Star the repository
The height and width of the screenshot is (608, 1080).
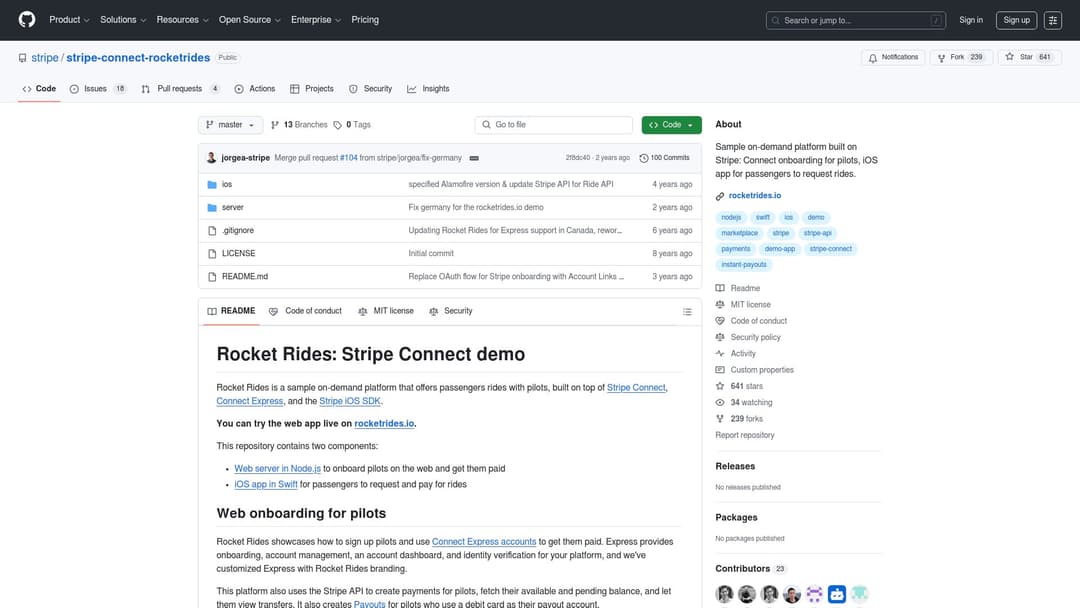pos(1029,57)
